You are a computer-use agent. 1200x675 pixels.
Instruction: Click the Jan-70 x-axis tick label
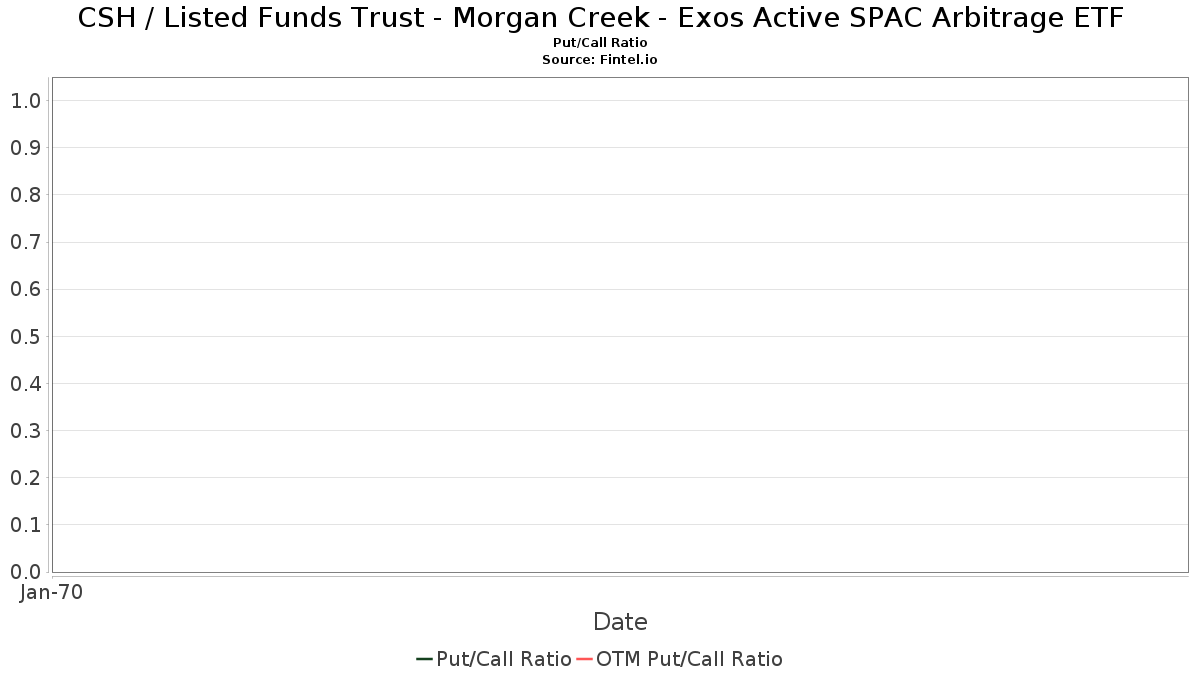coord(51,592)
